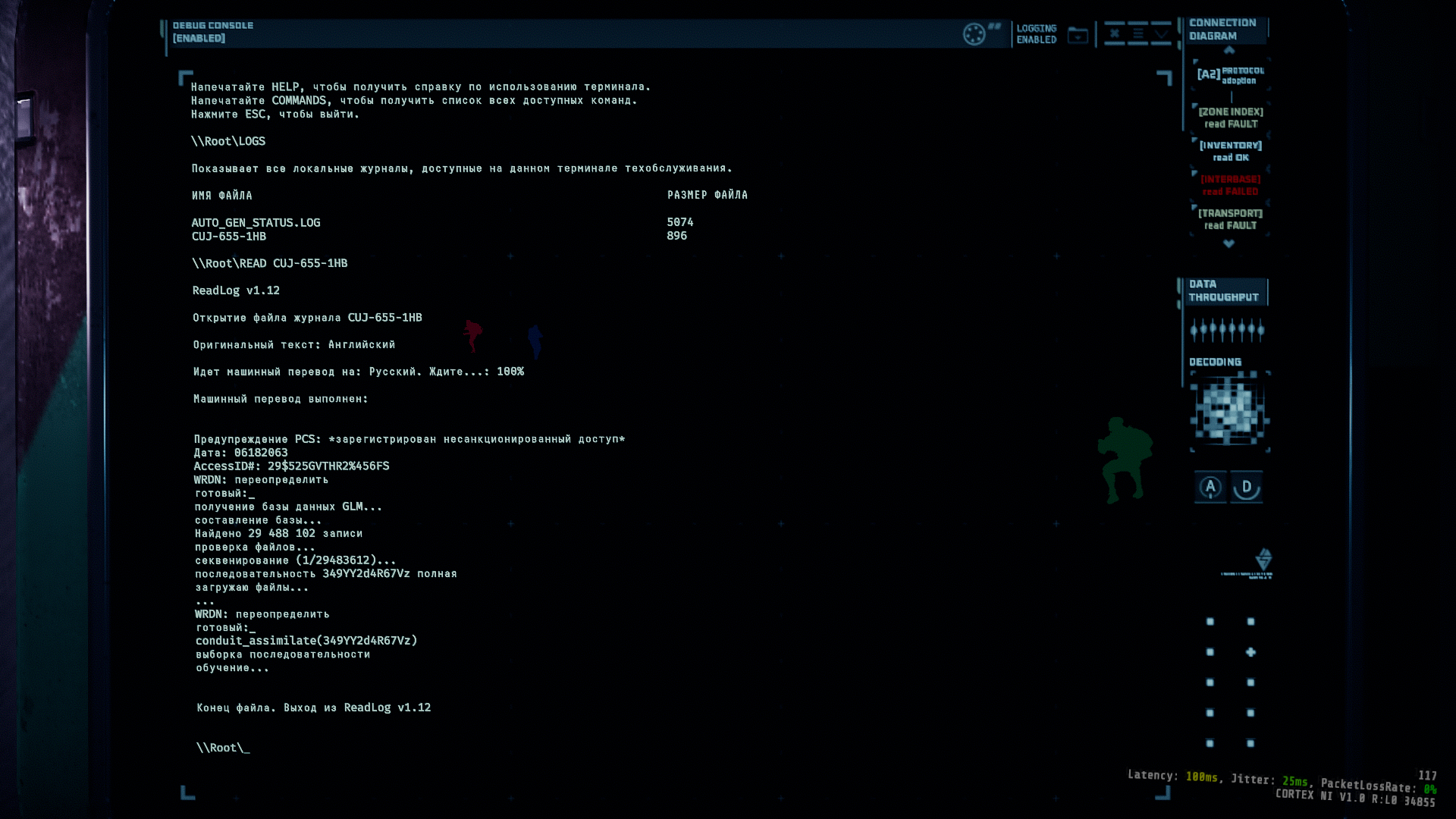Toggle the DEBUG CONSOLE [ENABLED] label
Viewport: 1456px width, 819px height.
[212, 32]
